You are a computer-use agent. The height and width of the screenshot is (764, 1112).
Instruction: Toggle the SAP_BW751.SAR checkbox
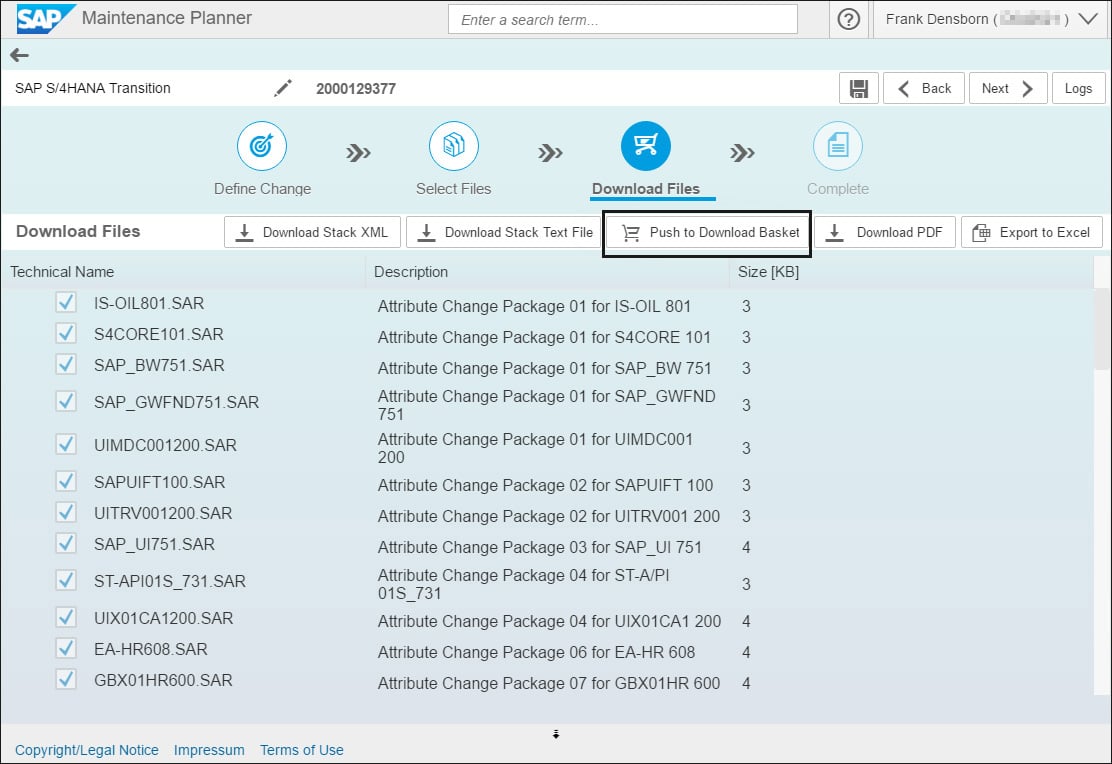click(66, 365)
